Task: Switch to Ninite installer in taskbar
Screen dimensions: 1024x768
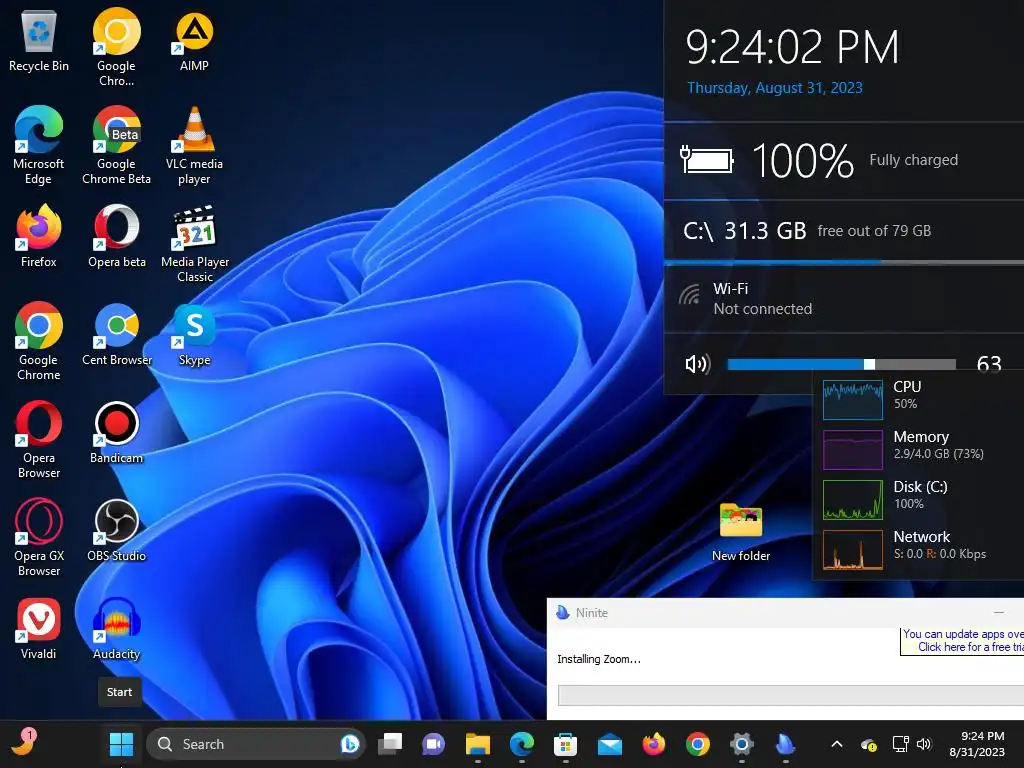Action: click(x=786, y=744)
